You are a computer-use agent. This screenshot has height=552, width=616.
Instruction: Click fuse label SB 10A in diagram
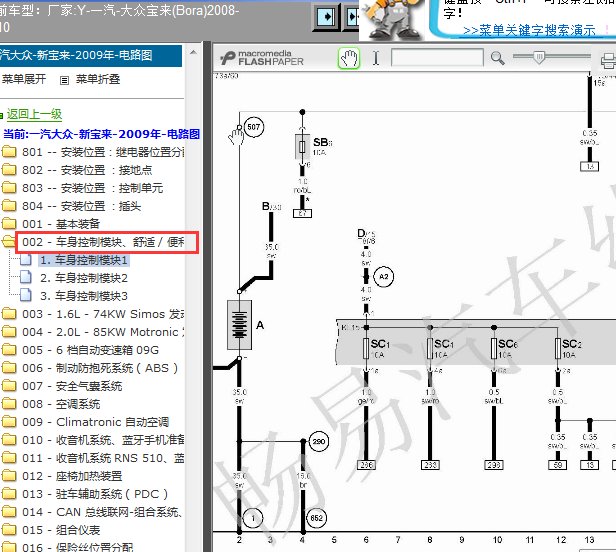(x=323, y=146)
